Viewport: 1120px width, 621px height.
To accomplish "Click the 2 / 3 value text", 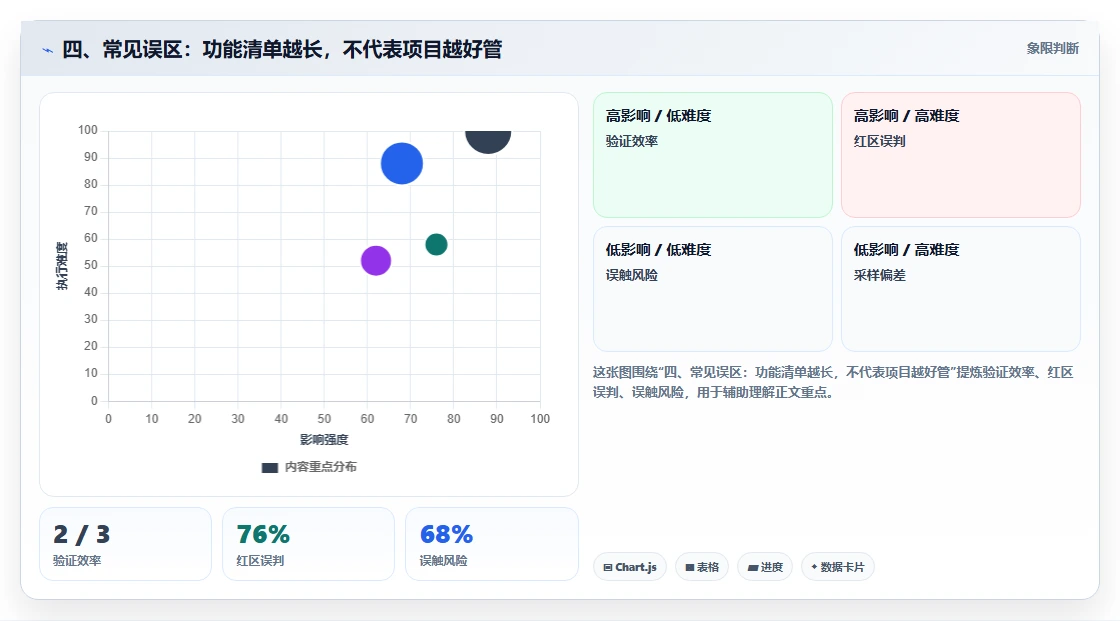I will (81, 534).
